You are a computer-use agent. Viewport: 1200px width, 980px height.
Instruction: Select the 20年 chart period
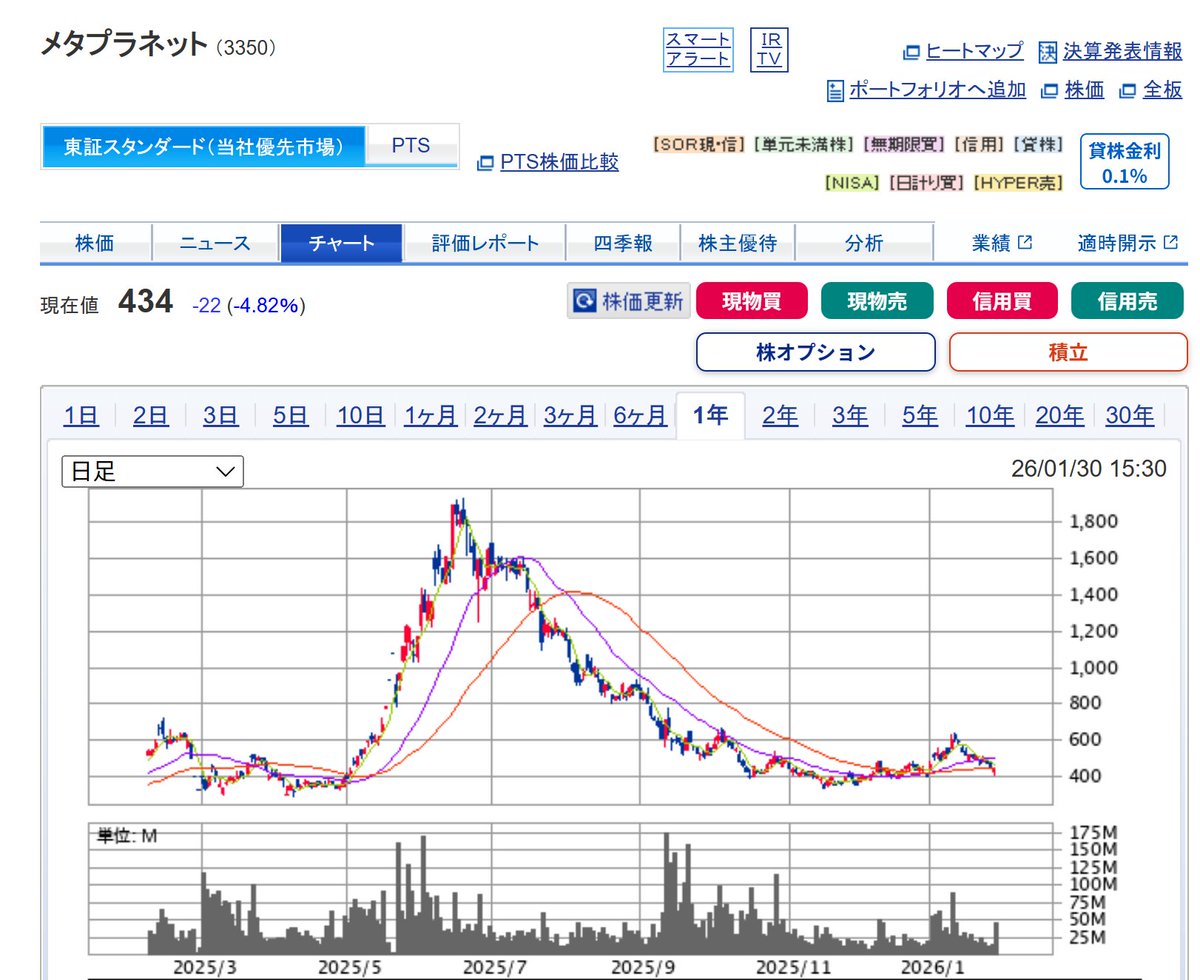(1060, 415)
